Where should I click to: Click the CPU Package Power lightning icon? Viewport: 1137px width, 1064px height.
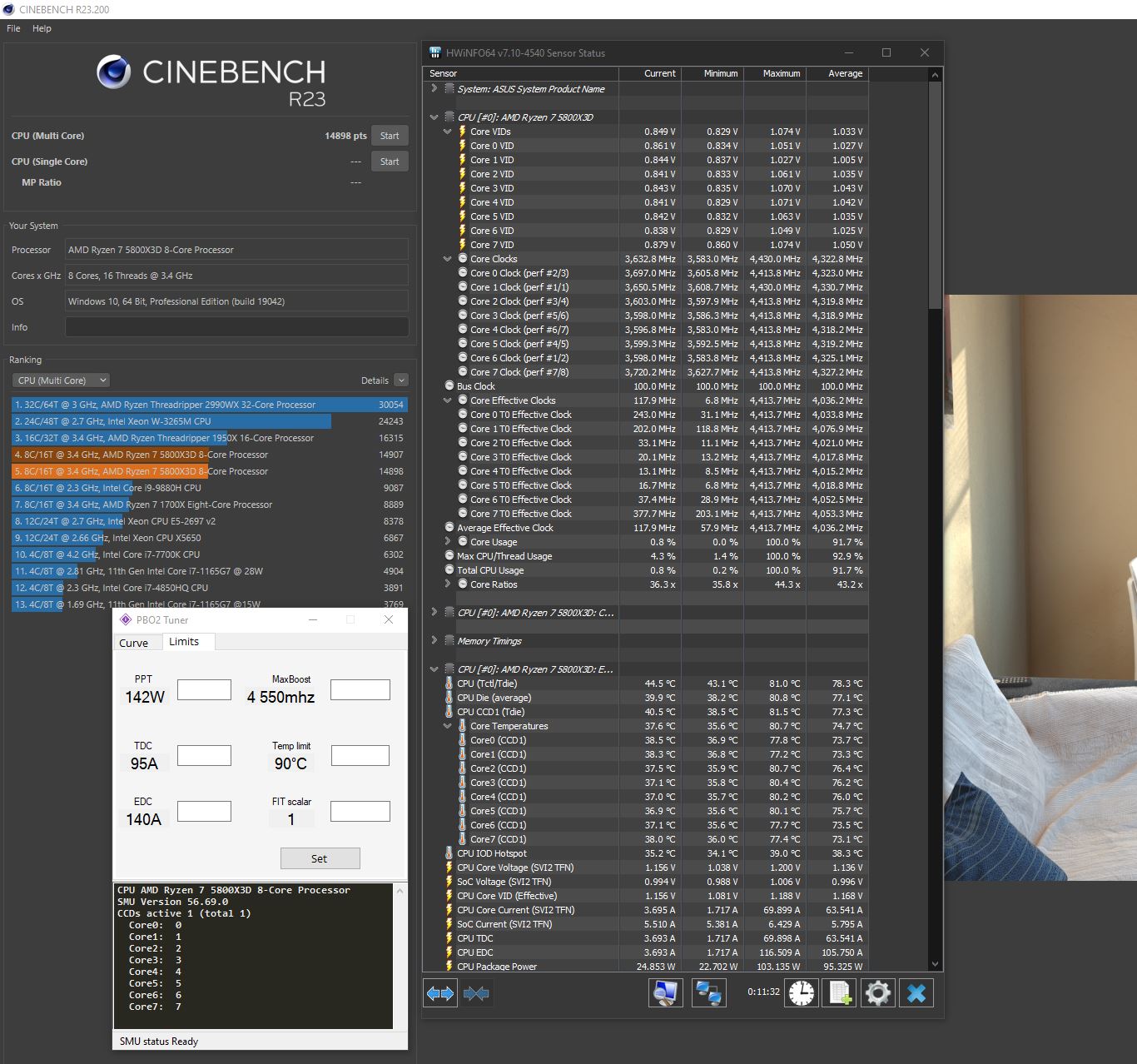449,967
